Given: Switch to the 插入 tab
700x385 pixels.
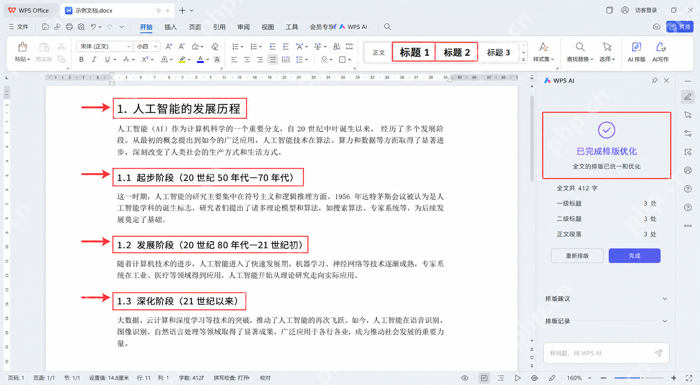Looking at the screenshot, I should tap(171, 27).
